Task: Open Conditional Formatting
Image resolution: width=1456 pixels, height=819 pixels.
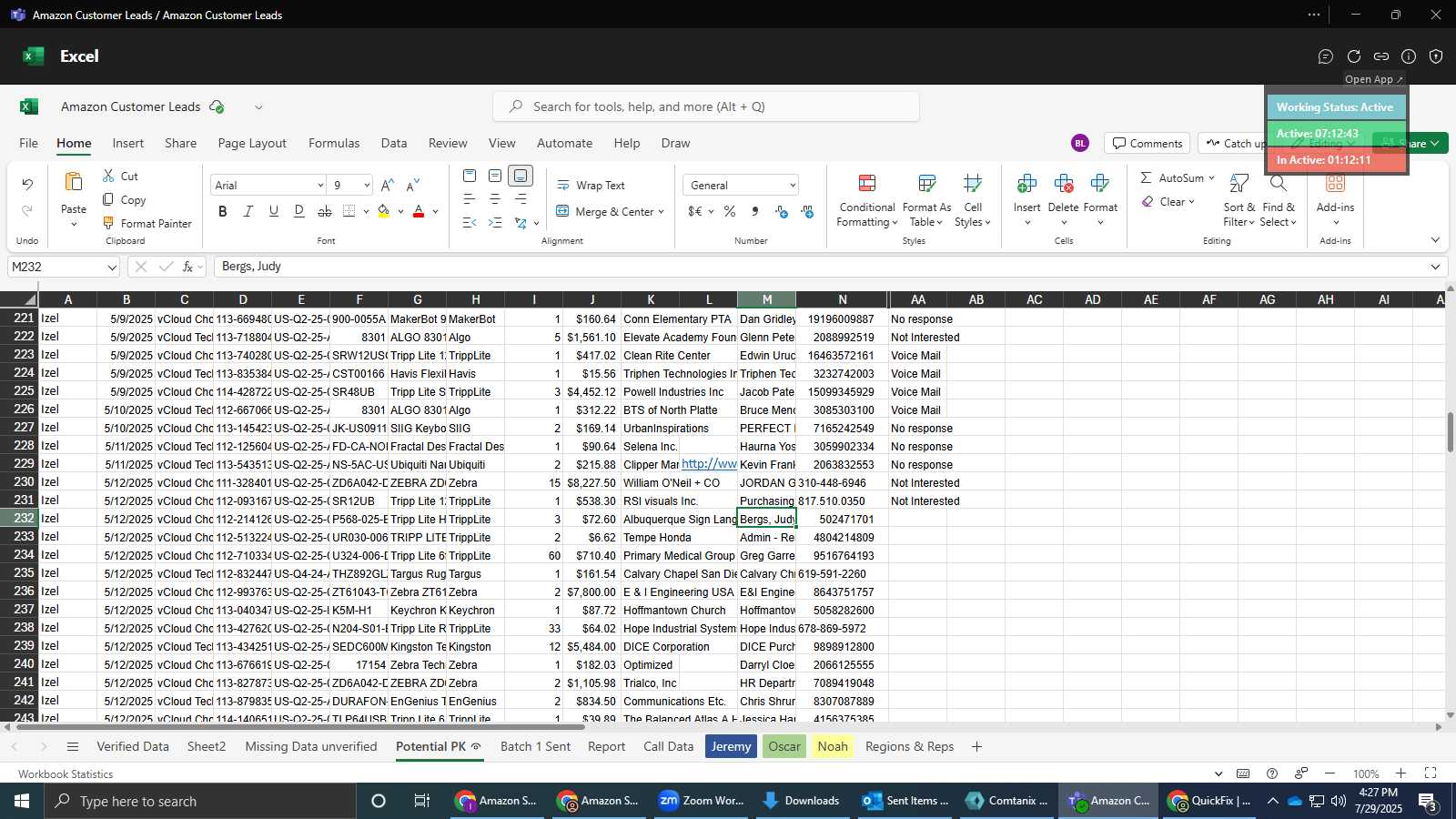Action: (867, 200)
